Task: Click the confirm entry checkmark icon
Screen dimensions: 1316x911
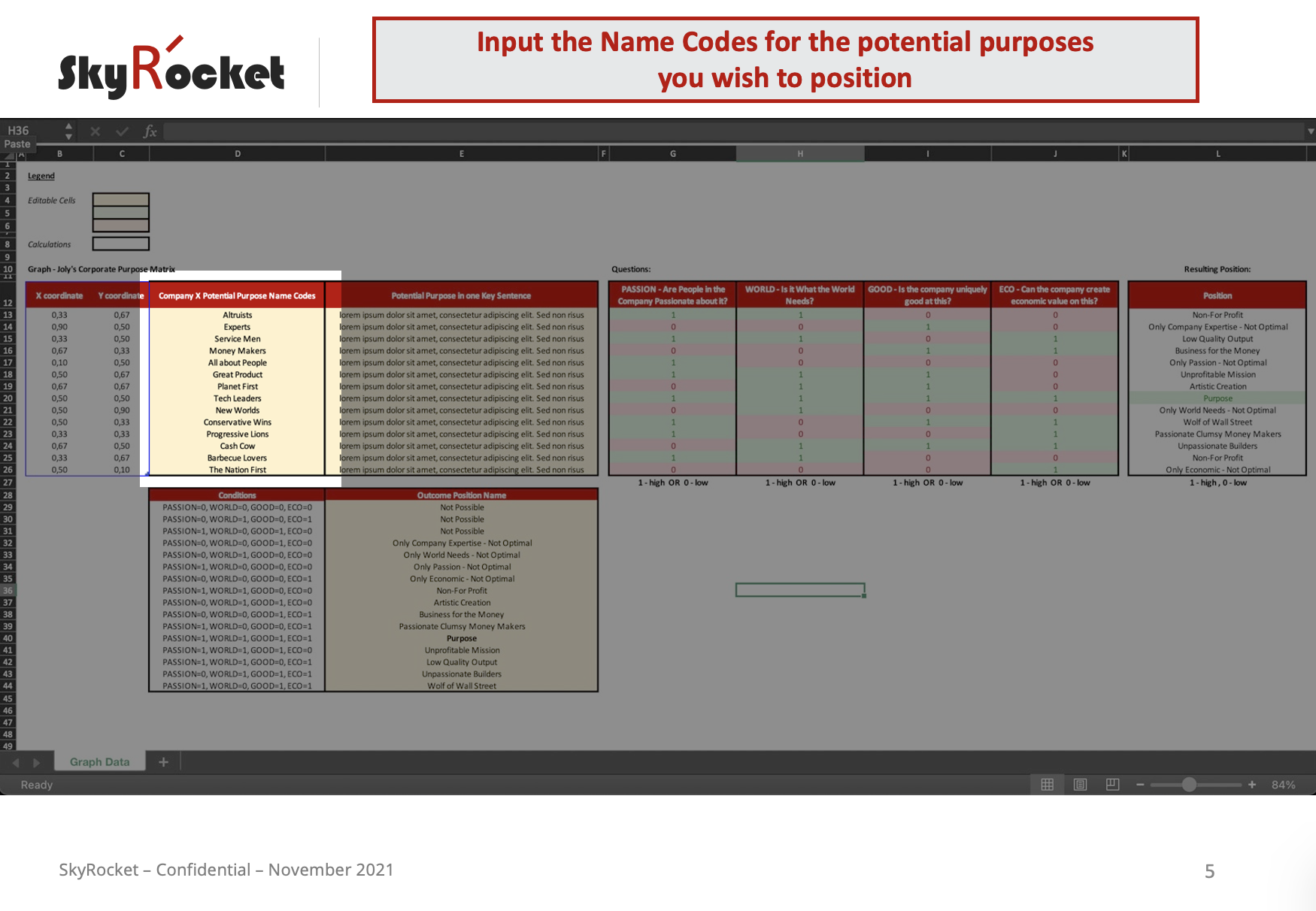Action: click(122, 132)
